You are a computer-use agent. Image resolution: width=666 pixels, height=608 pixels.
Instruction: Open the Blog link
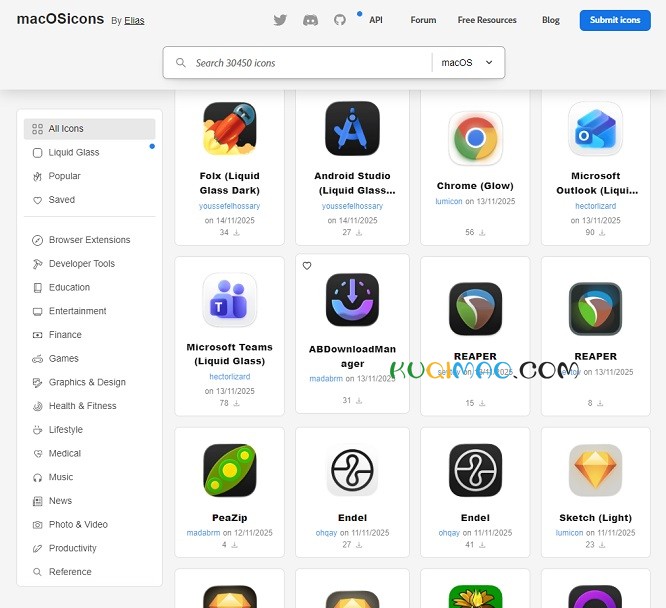(550, 20)
